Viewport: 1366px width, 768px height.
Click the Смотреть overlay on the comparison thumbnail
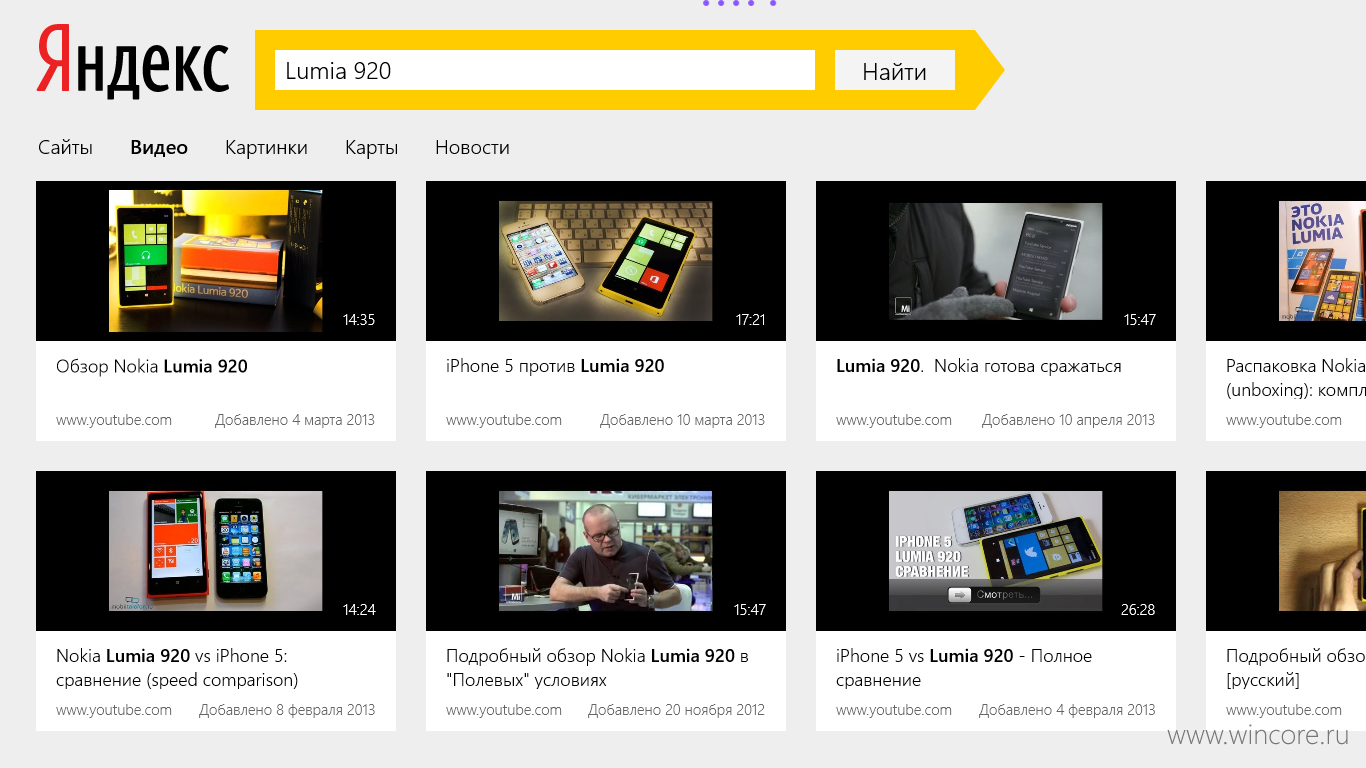pos(992,595)
